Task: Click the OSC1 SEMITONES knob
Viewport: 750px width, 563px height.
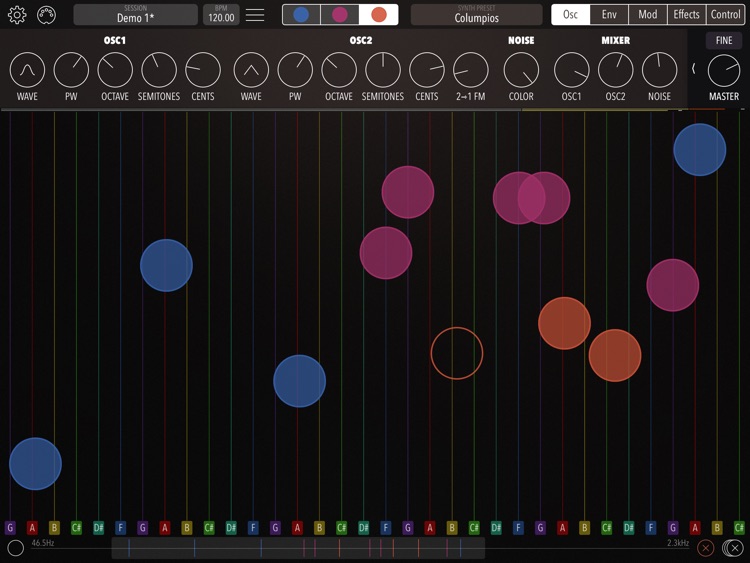Action: [x=159, y=70]
